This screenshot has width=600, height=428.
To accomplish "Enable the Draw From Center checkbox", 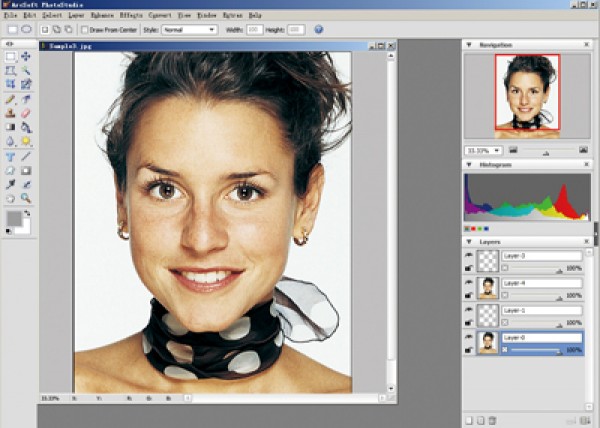I will [x=85, y=30].
